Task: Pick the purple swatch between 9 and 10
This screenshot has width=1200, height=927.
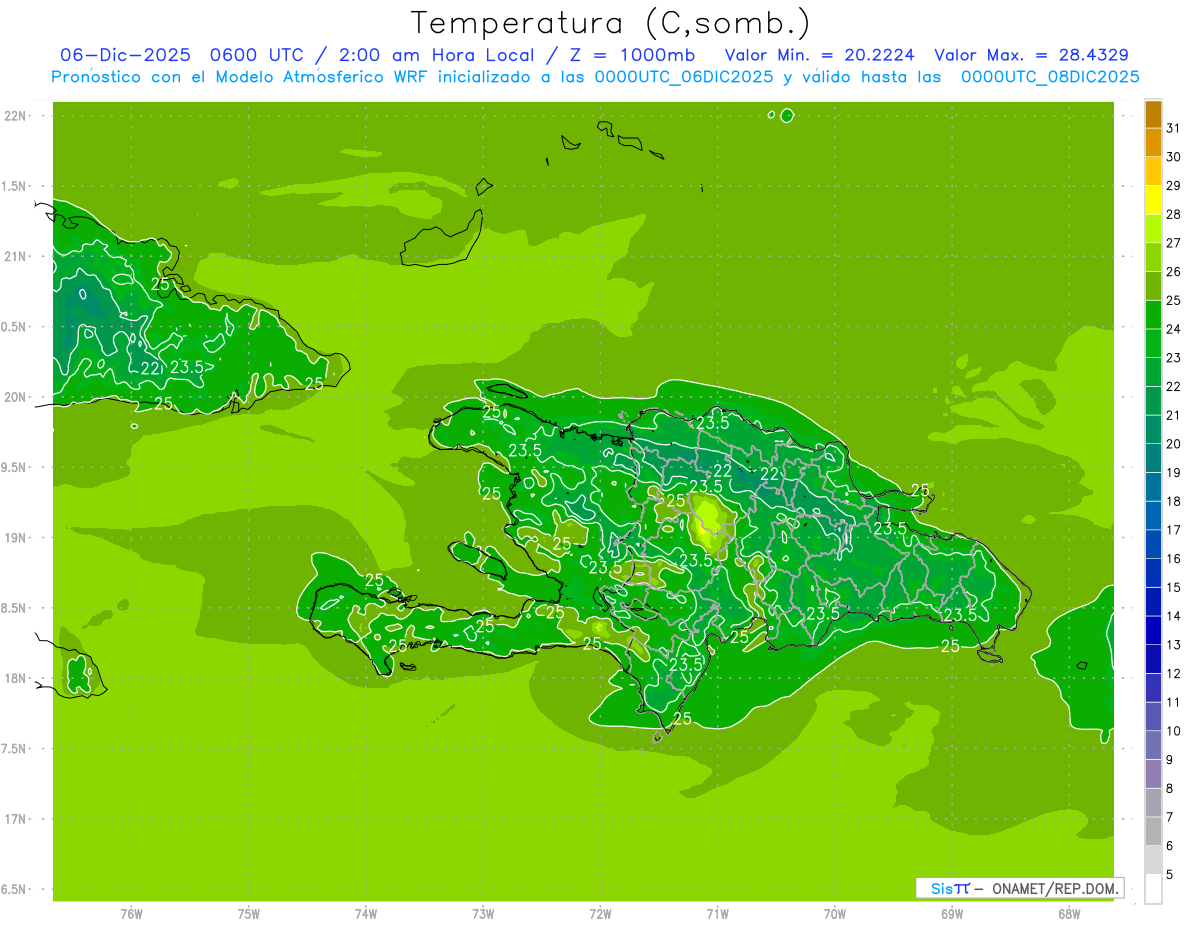Action: pos(1153,745)
